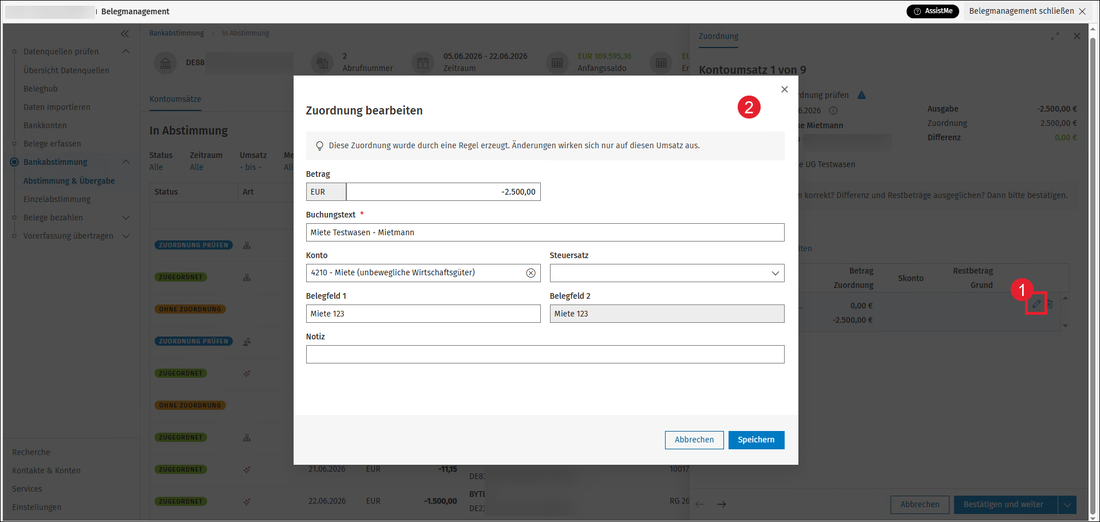Open the Umsatz filter - bis -
Image resolution: width=1100 pixels, height=522 pixels.
coord(250,168)
